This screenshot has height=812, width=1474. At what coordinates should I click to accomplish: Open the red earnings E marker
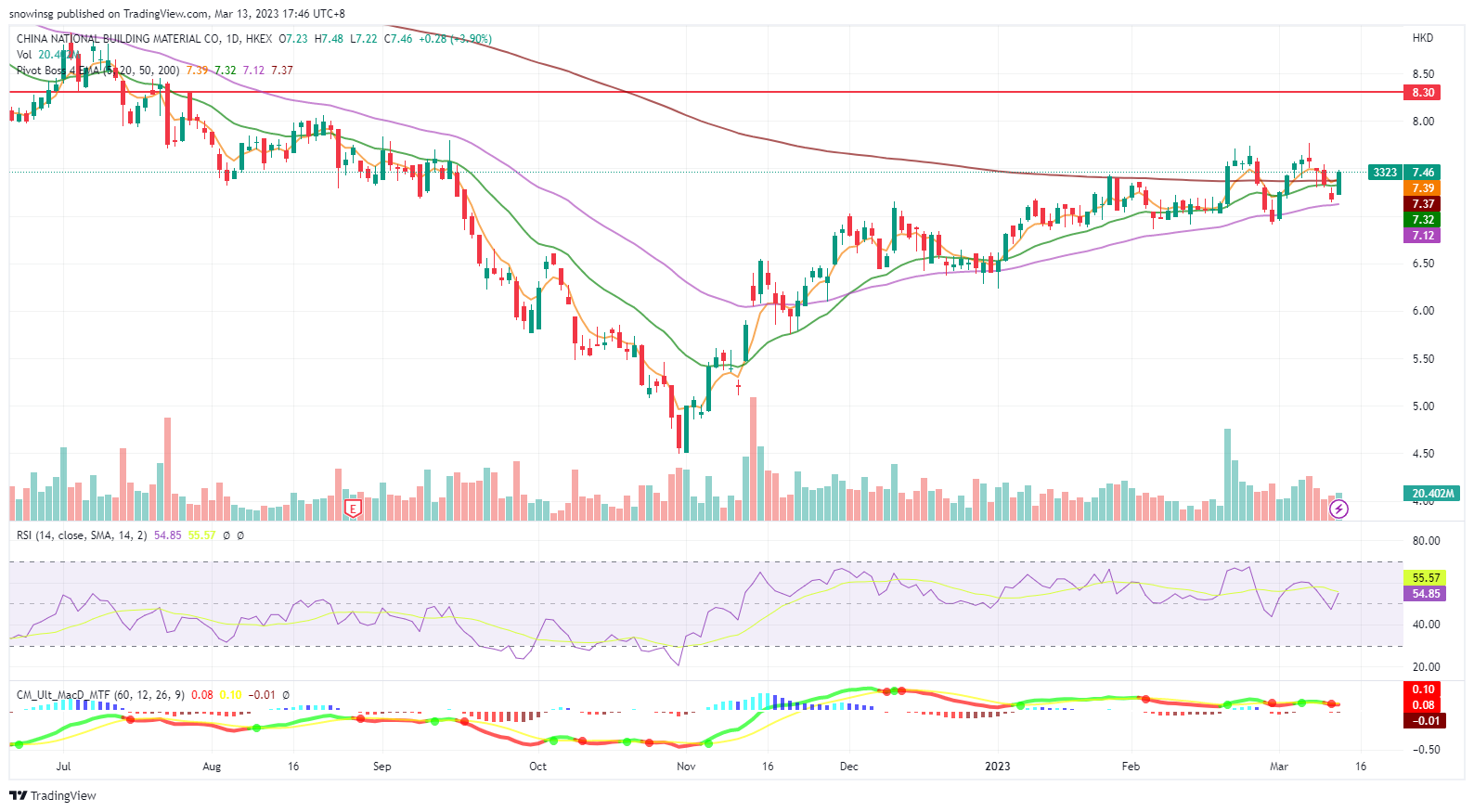click(352, 509)
